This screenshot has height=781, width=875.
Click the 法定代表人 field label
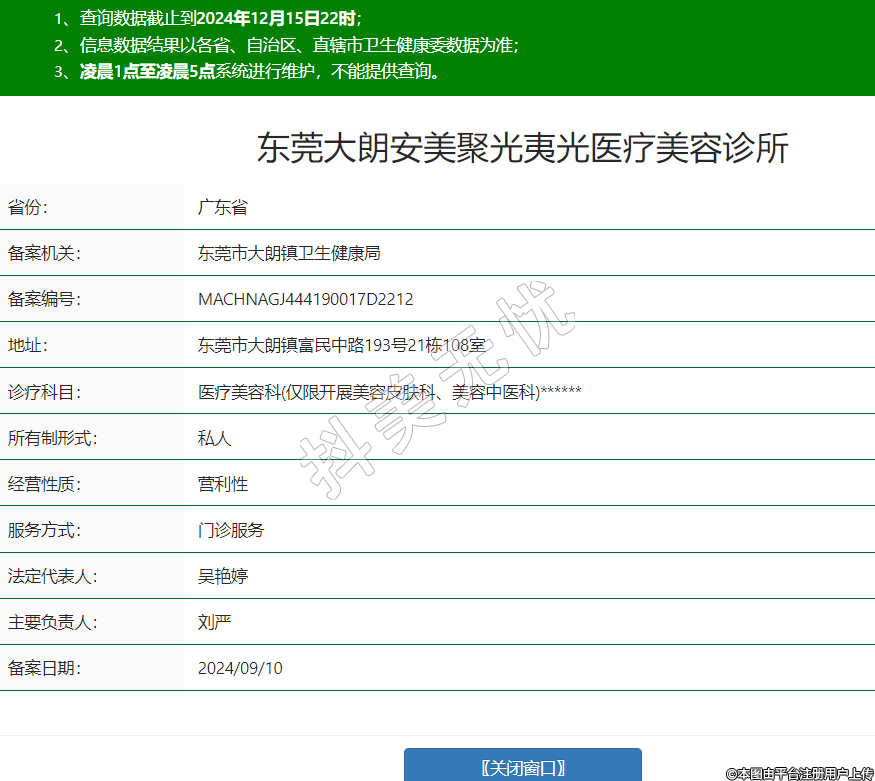click(52, 576)
